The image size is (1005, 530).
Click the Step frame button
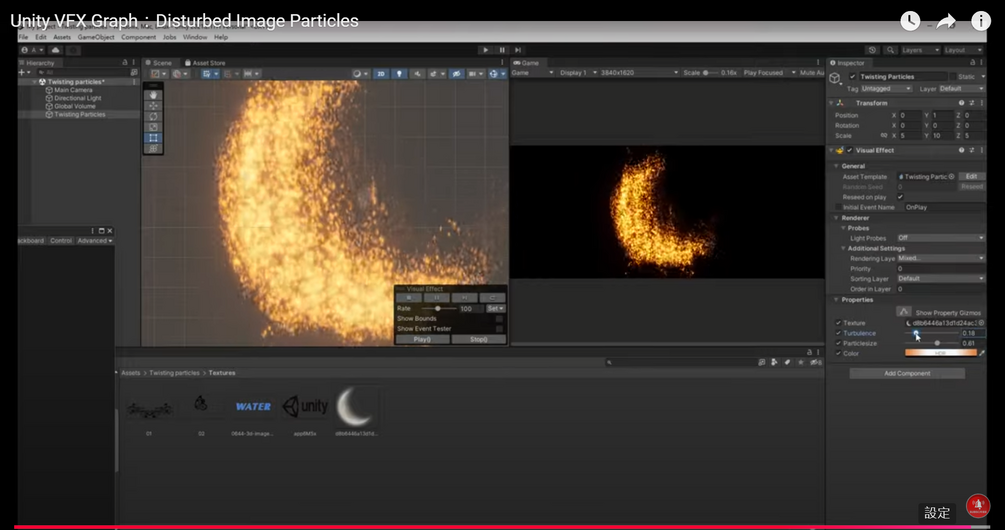[x=518, y=50]
